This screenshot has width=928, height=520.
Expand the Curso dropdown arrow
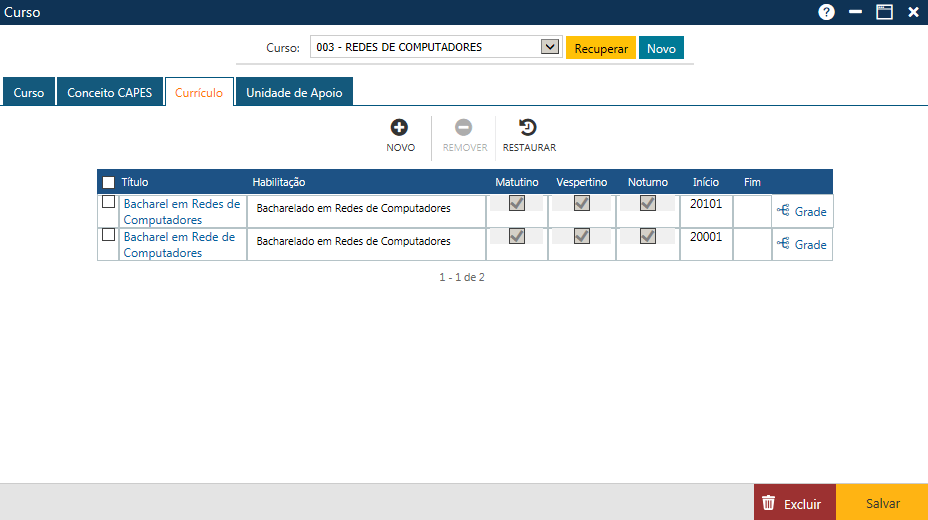(x=549, y=47)
